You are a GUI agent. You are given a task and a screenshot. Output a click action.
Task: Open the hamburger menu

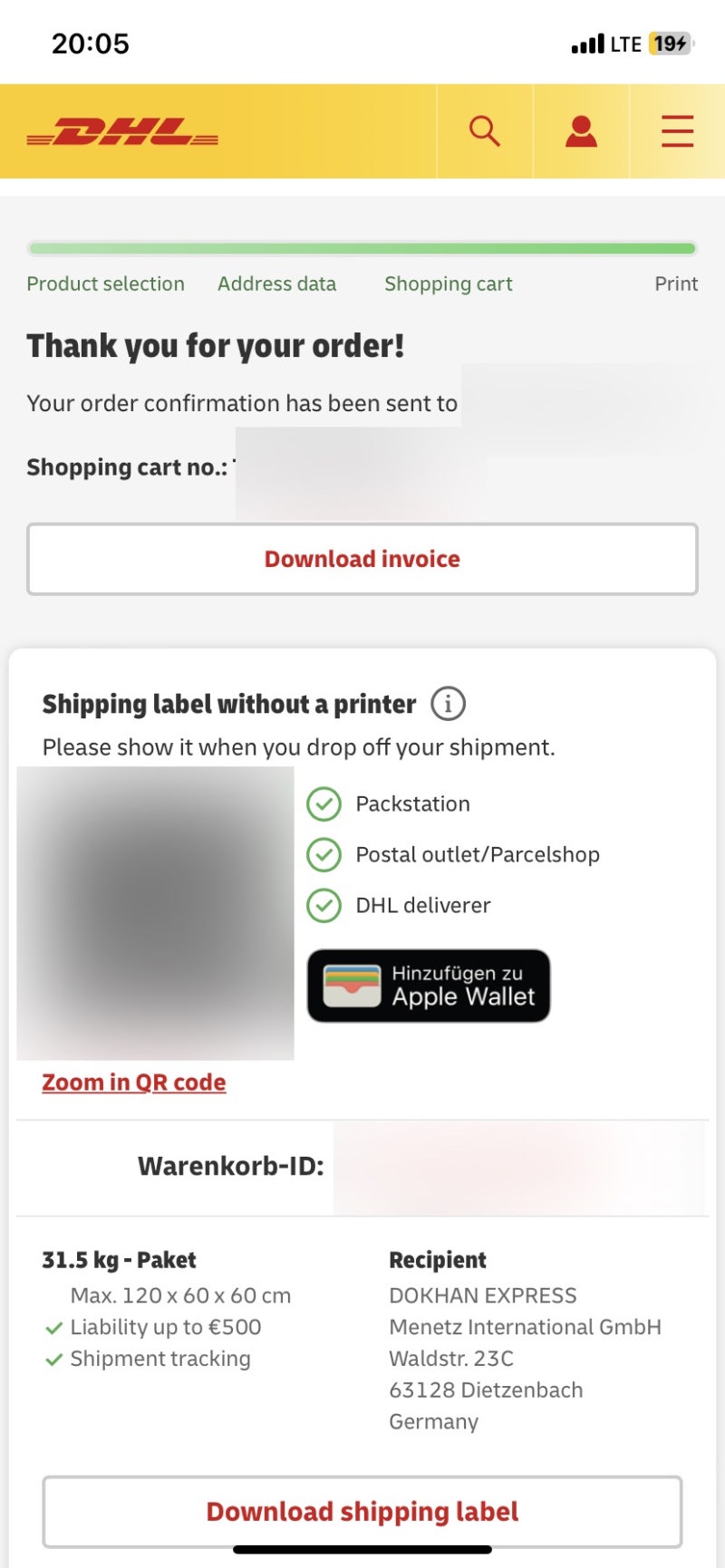[x=677, y=131]
